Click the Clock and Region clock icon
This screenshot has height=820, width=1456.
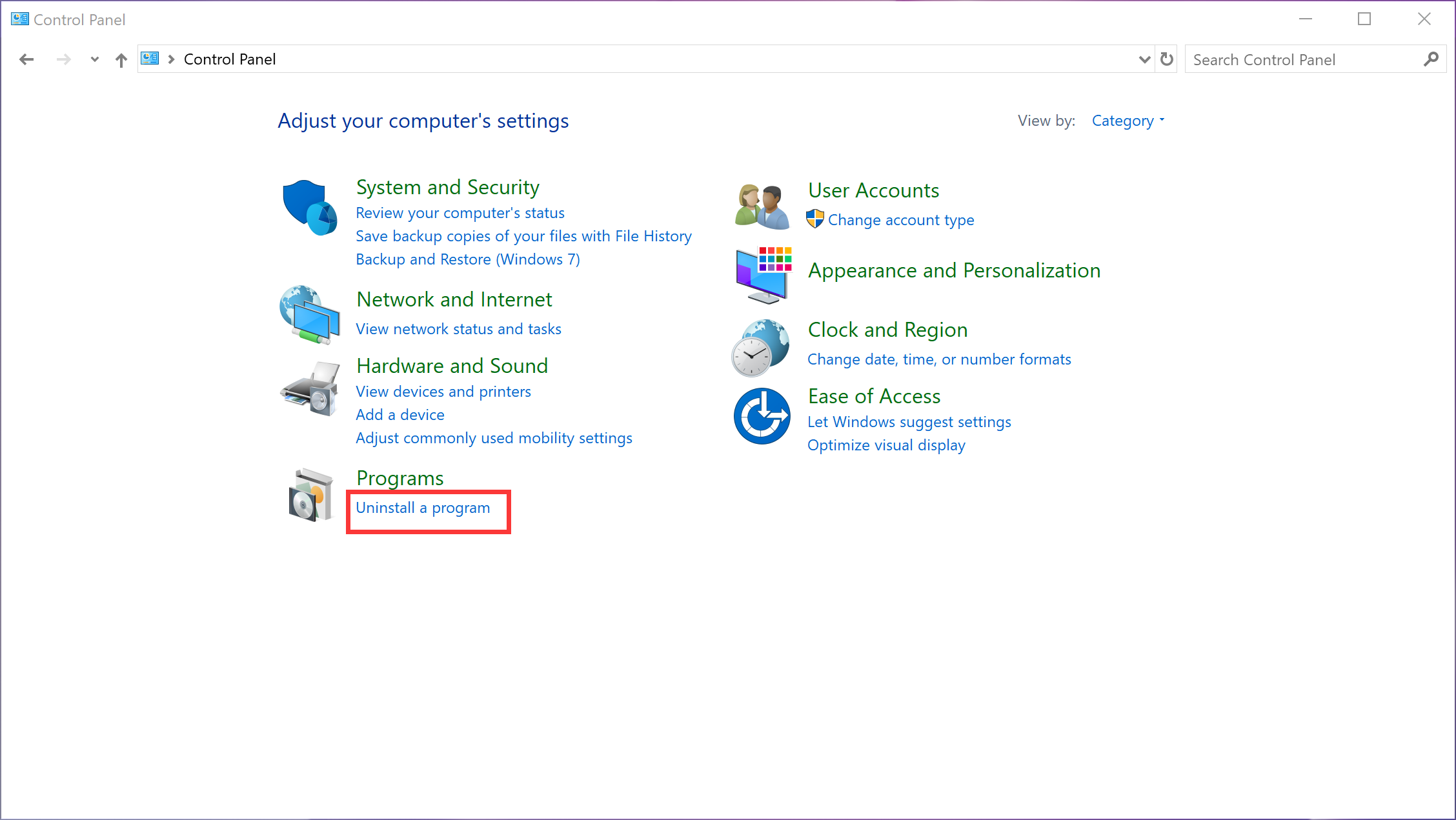tap(760, 348)
